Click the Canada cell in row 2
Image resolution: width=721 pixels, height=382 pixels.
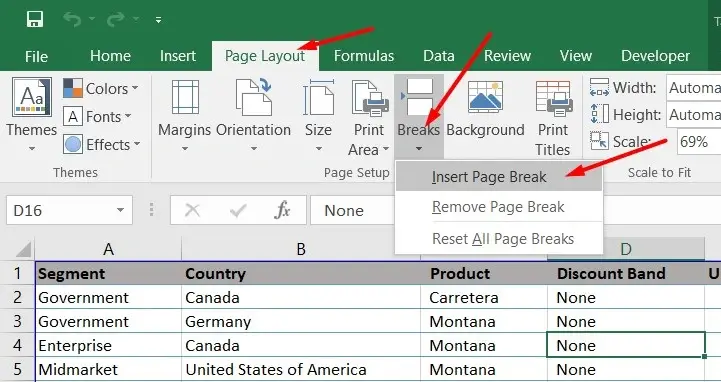[301, 297]
